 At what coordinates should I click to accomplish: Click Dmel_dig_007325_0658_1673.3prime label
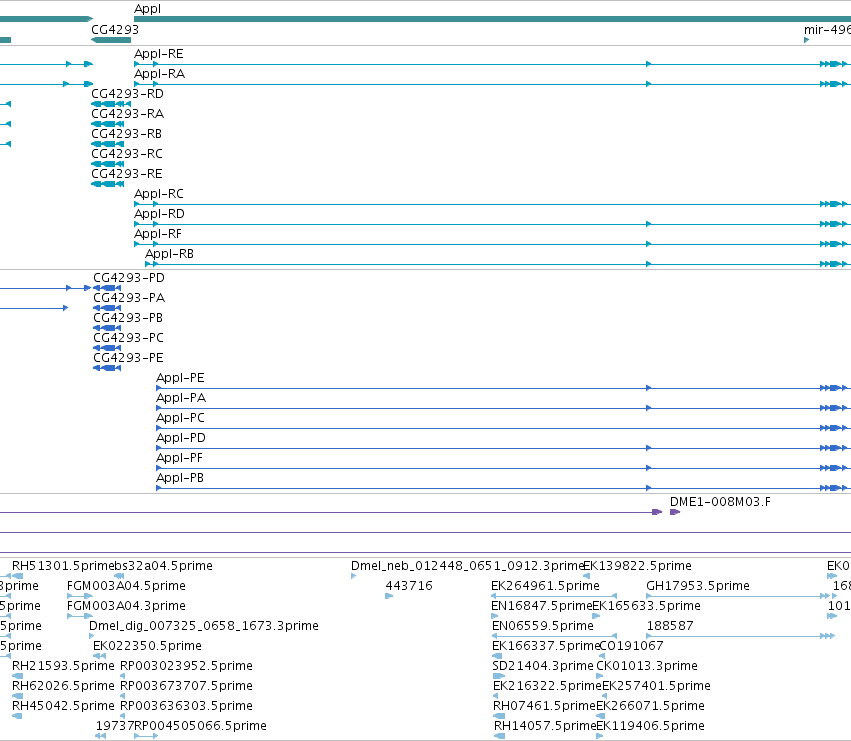204,626
